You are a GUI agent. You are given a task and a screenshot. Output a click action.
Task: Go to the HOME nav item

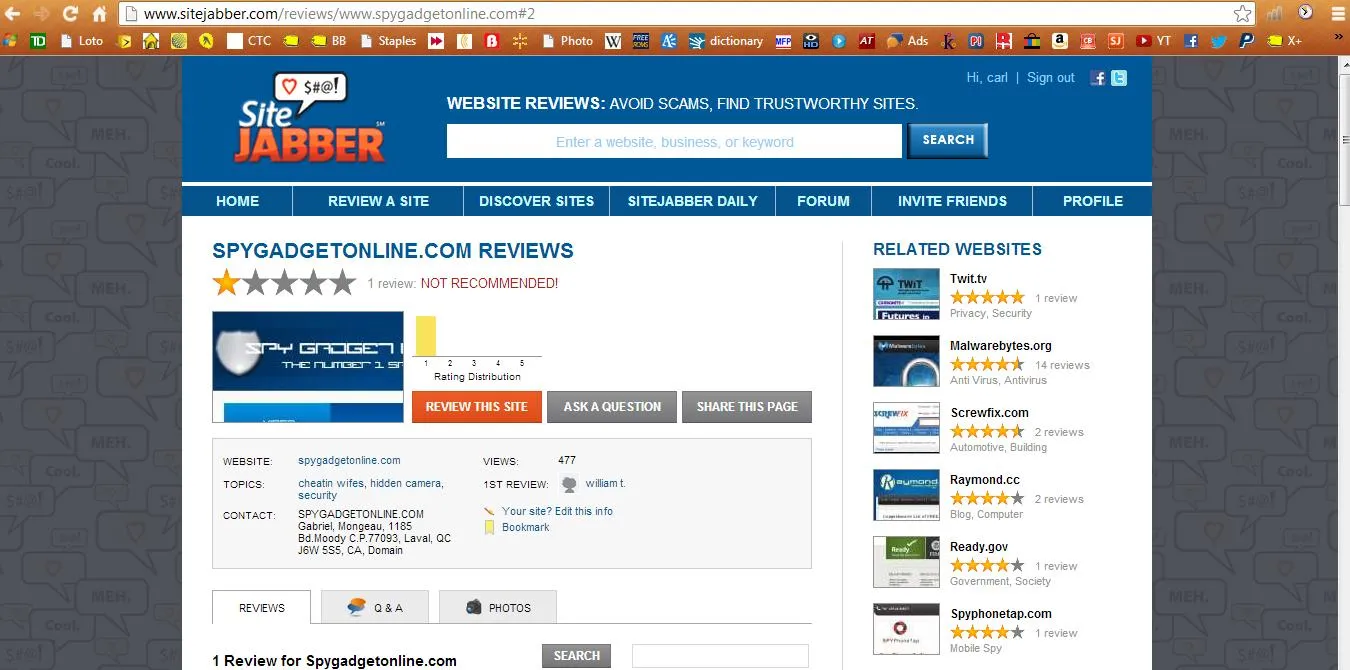click(x=237, y=201)
